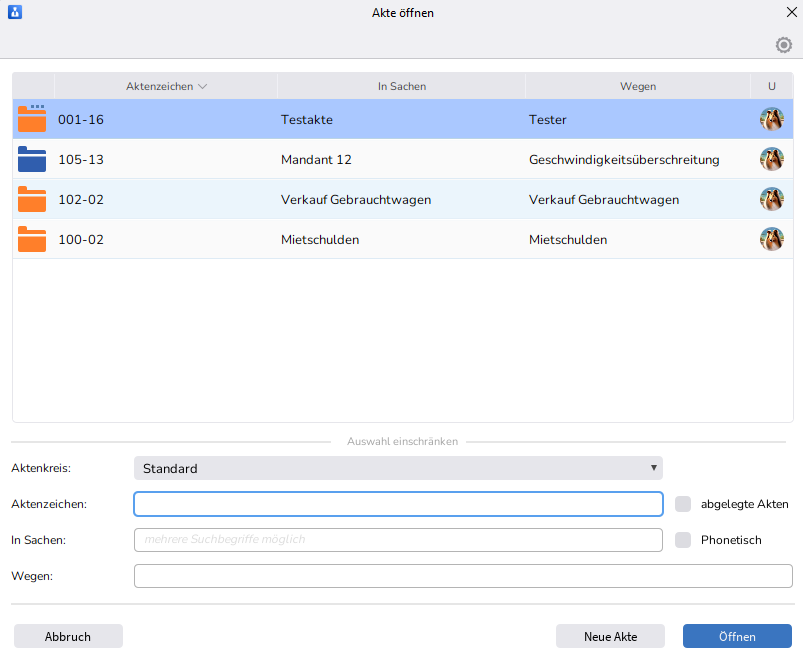The width and height of the screenshot is (803, 657).
Task: Expand the Aktenkreis Standard dropdown
Action: pos(398,468)
